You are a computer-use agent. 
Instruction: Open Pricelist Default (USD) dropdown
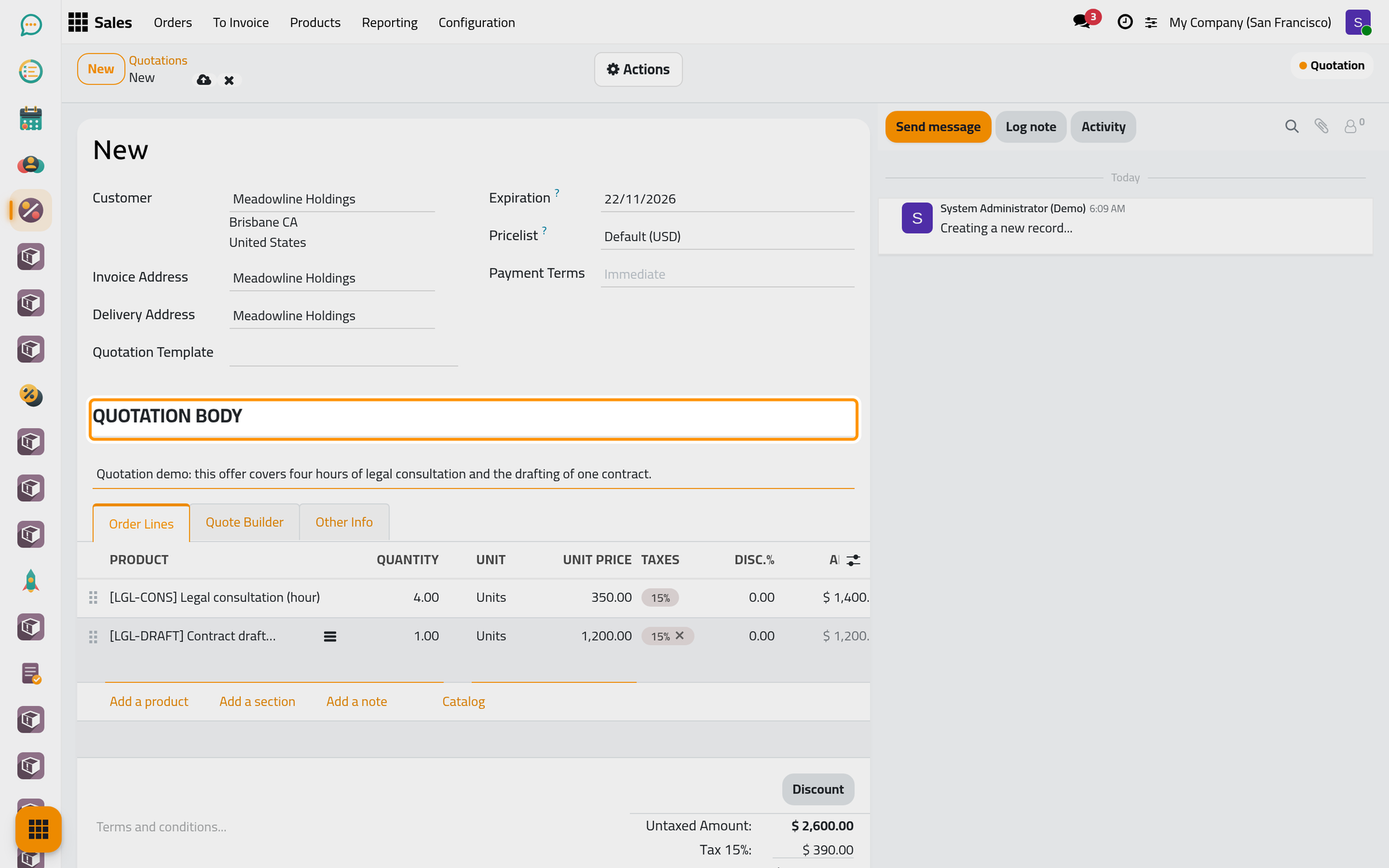pos(727,237)
